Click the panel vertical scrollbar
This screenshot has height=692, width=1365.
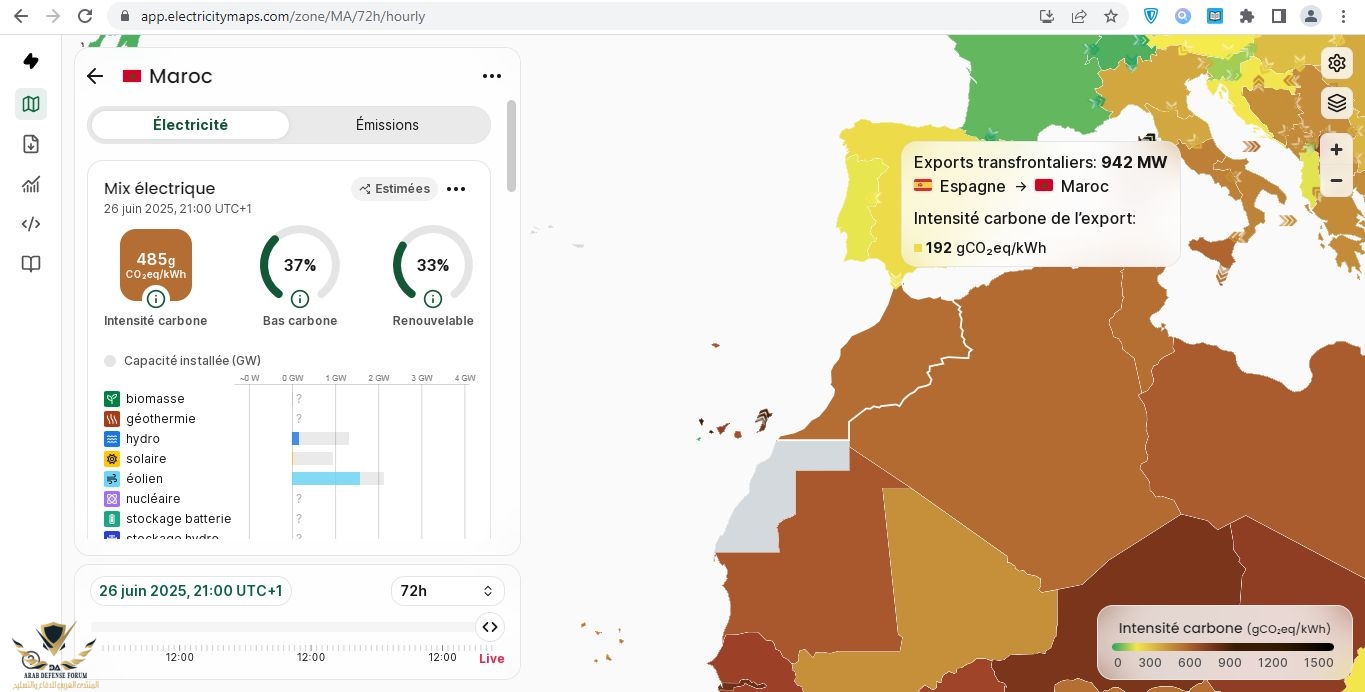pyautogui.click(x=512, y=145)
